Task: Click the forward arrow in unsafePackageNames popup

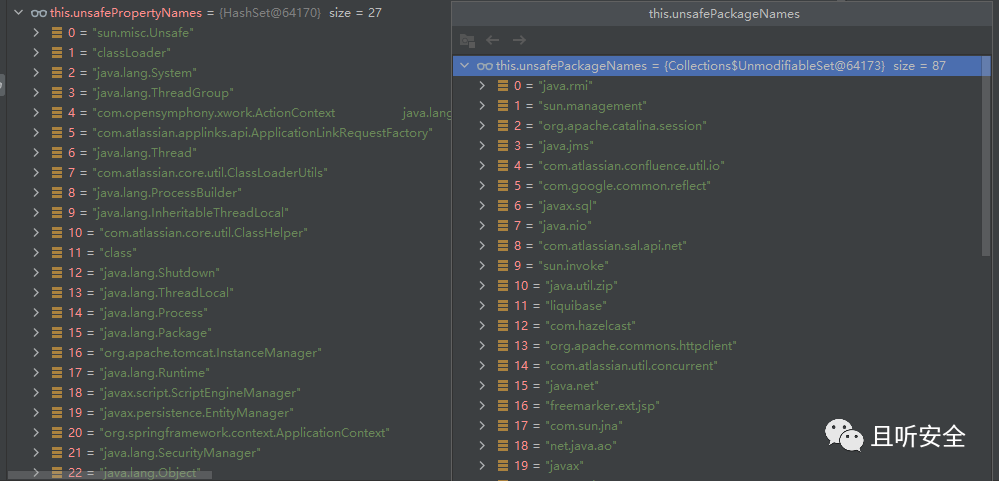Action: point(519,40)
